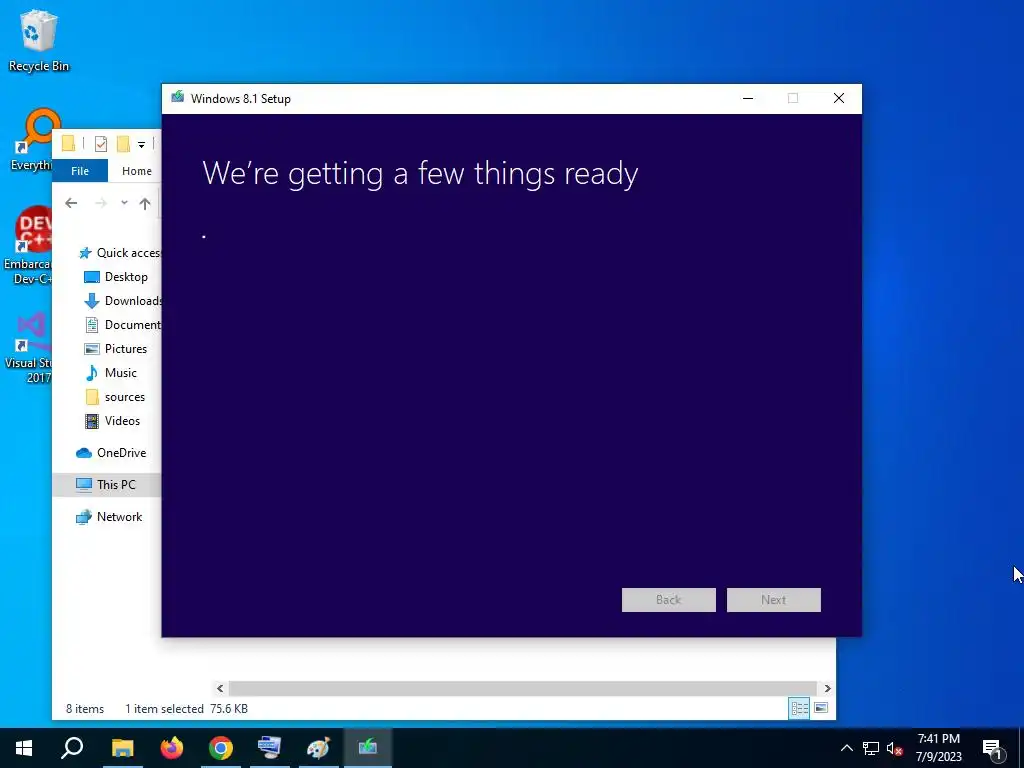Select Quick access in the navigation pane
This screenshot has width=1024, height=768.
click(x=119, y=253)
